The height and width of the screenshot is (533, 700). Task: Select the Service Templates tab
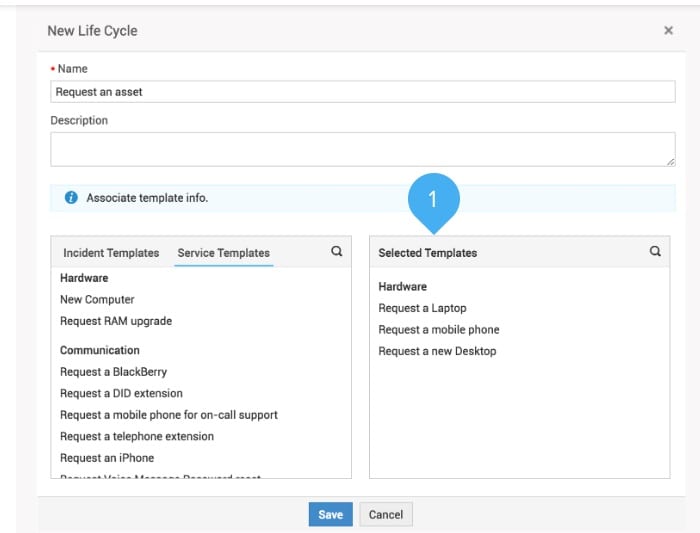pos(223,253)
